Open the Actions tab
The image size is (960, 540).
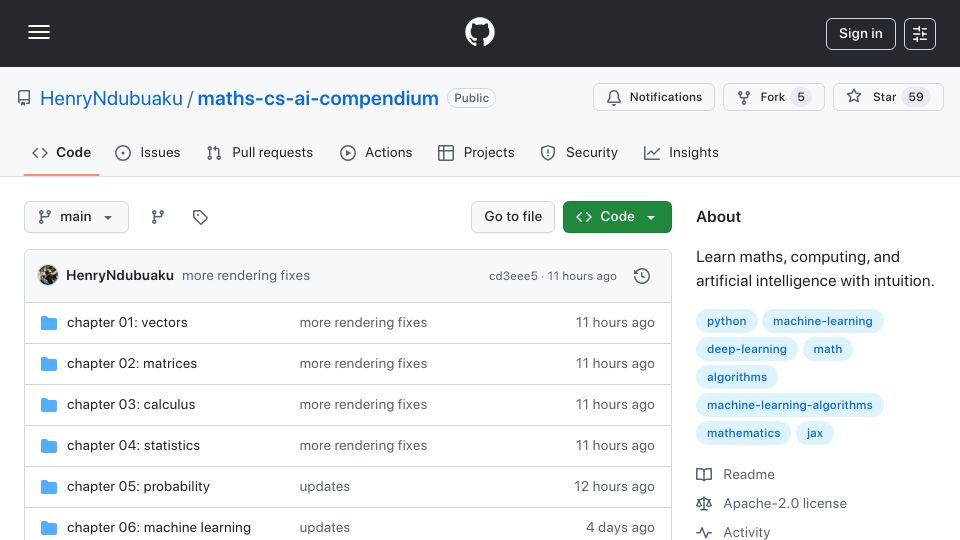click(376, 152)
